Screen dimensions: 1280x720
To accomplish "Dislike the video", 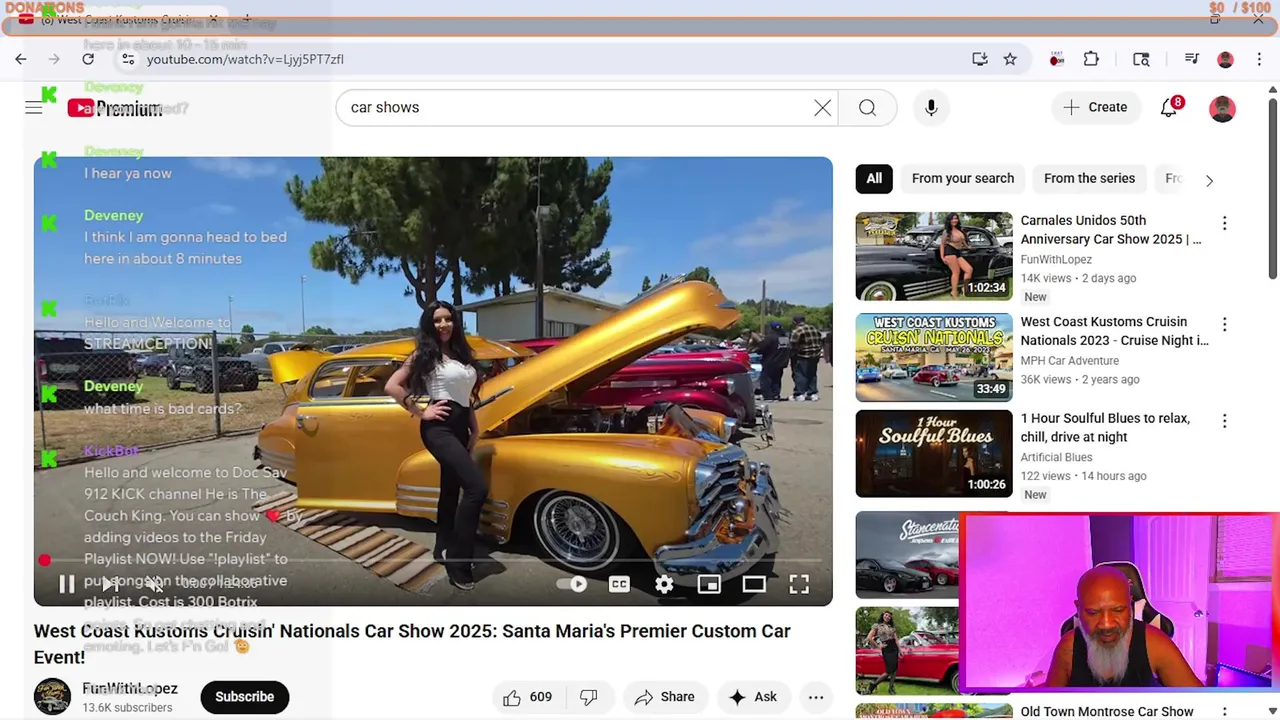I will point(589,697).
